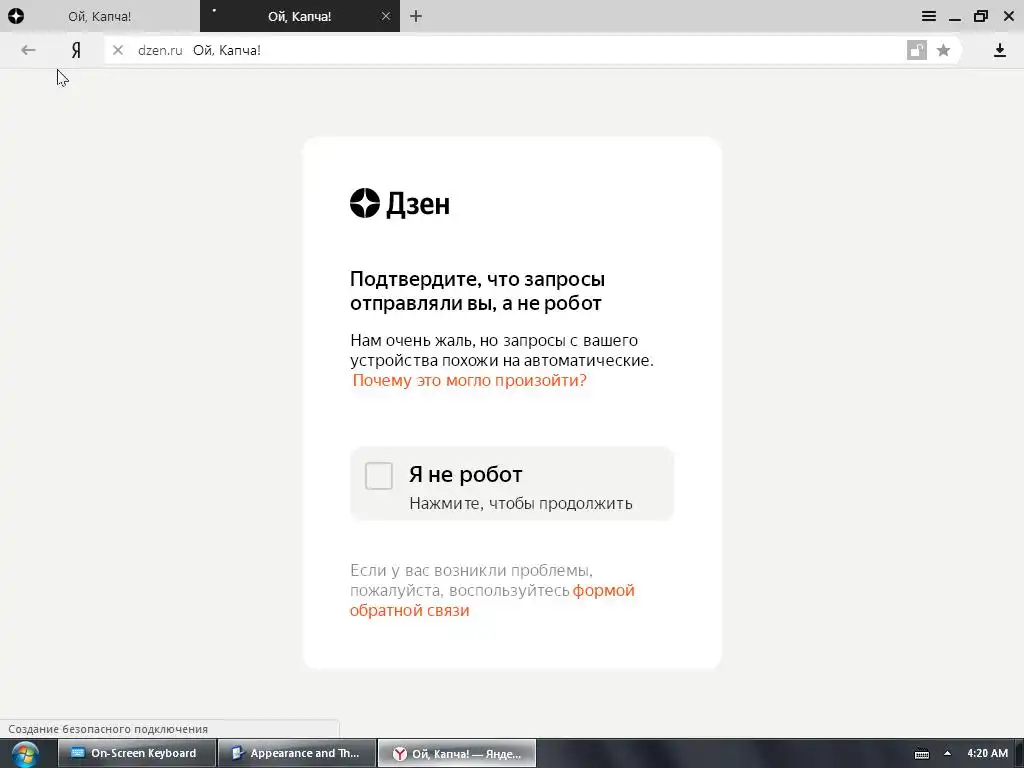Stop page loading with the X button

[118, 50]
